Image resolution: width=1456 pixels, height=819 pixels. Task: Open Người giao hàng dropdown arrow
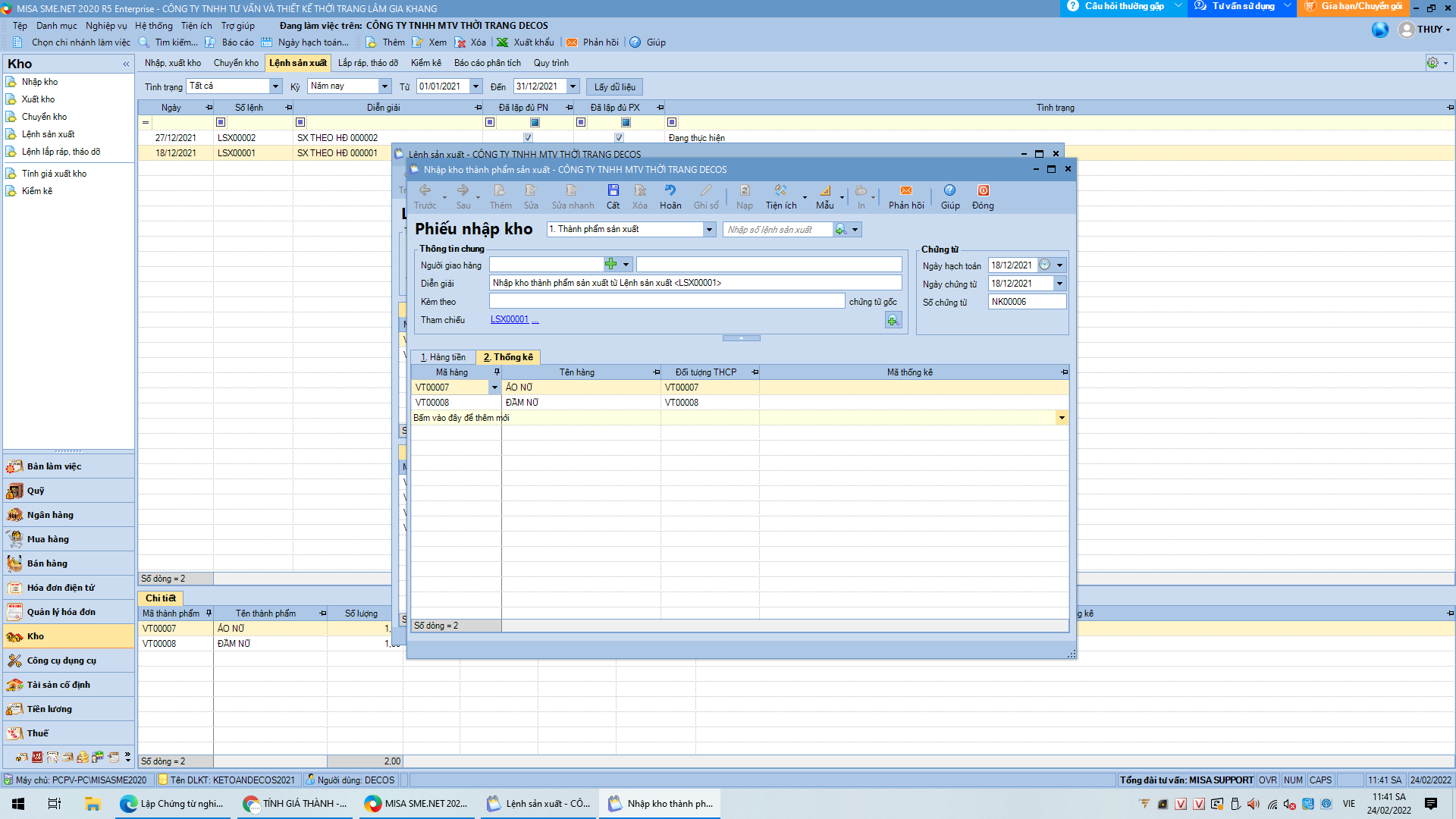(626, 265)
